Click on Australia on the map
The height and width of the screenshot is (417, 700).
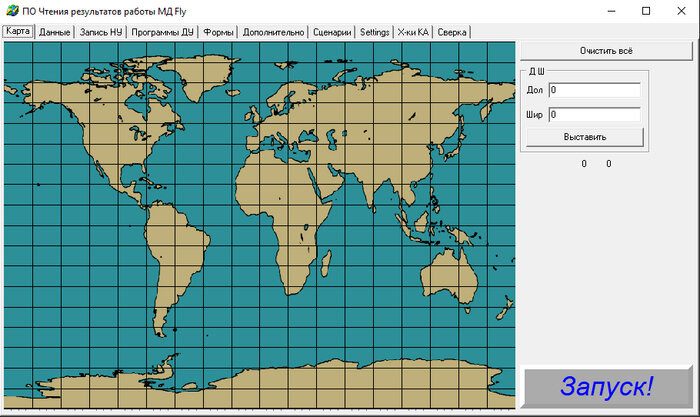[x=448, y=275]
